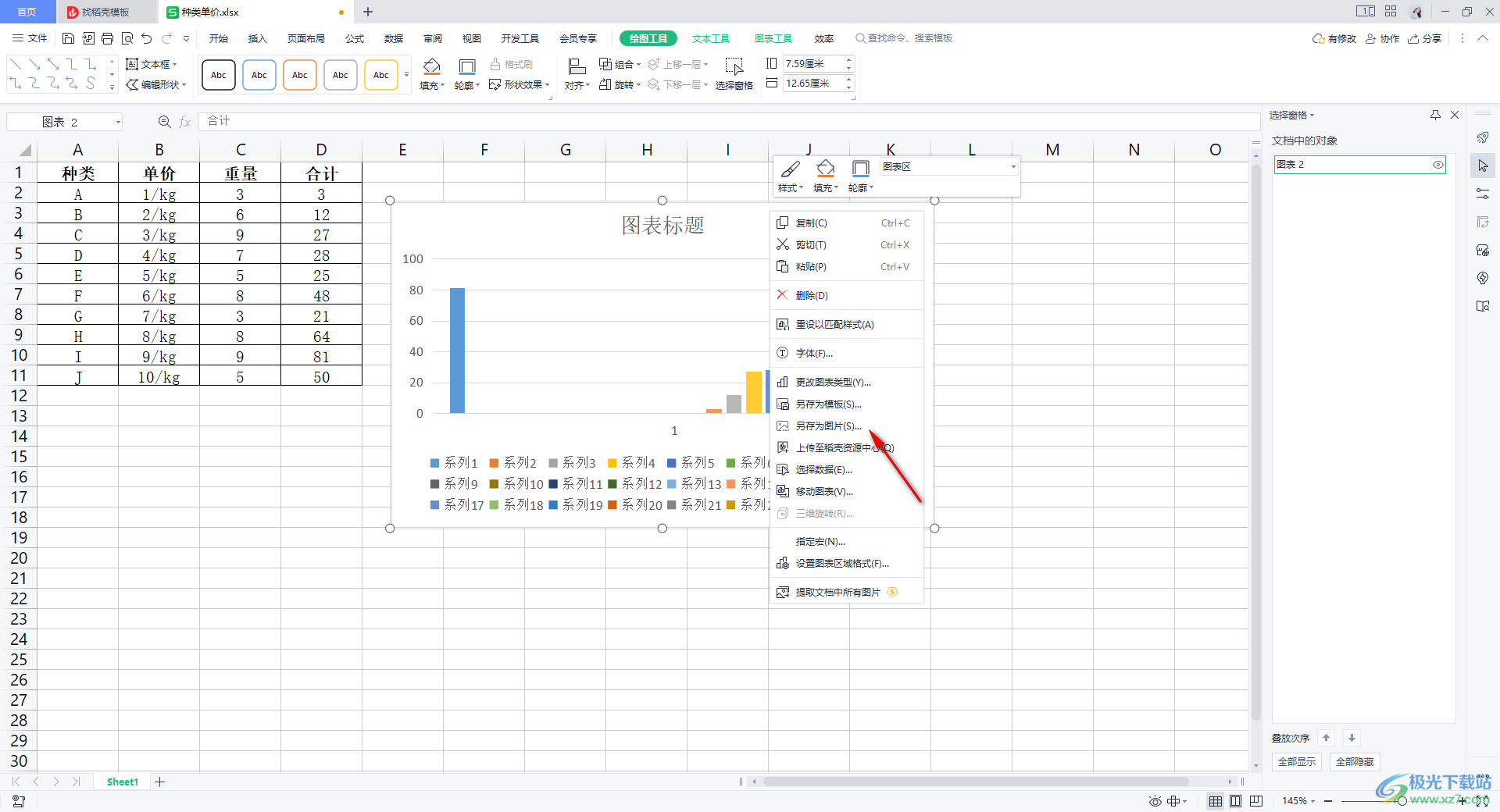Click the save file icon
The height and width of the screenshot is (812, 1500).
click(x=68, y=38)
